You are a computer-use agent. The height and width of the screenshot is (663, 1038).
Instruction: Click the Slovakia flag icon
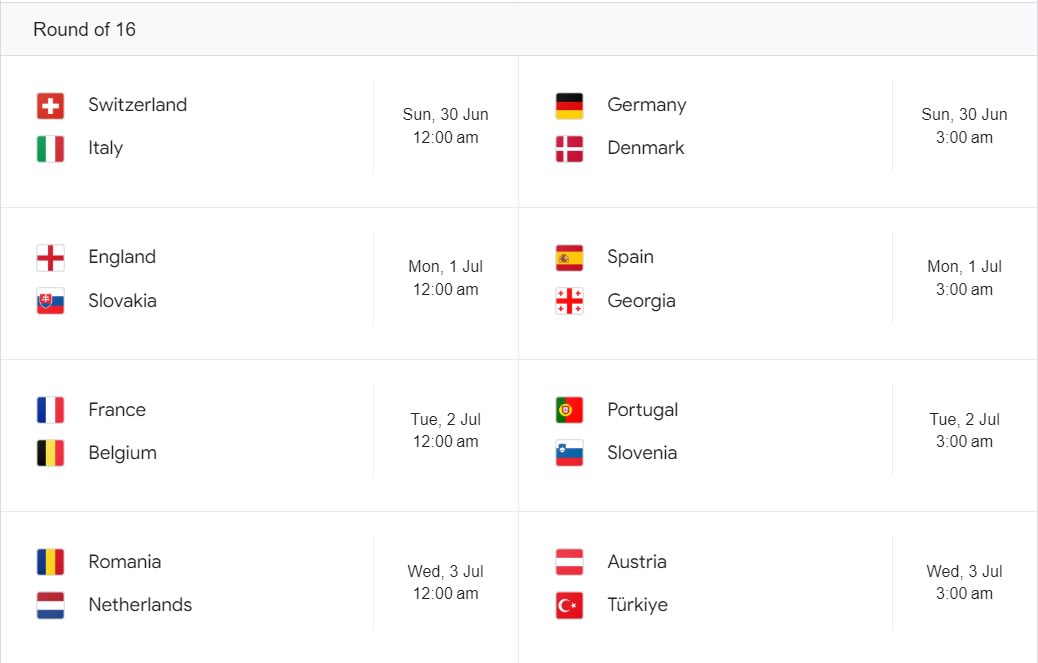click(50, 301)
